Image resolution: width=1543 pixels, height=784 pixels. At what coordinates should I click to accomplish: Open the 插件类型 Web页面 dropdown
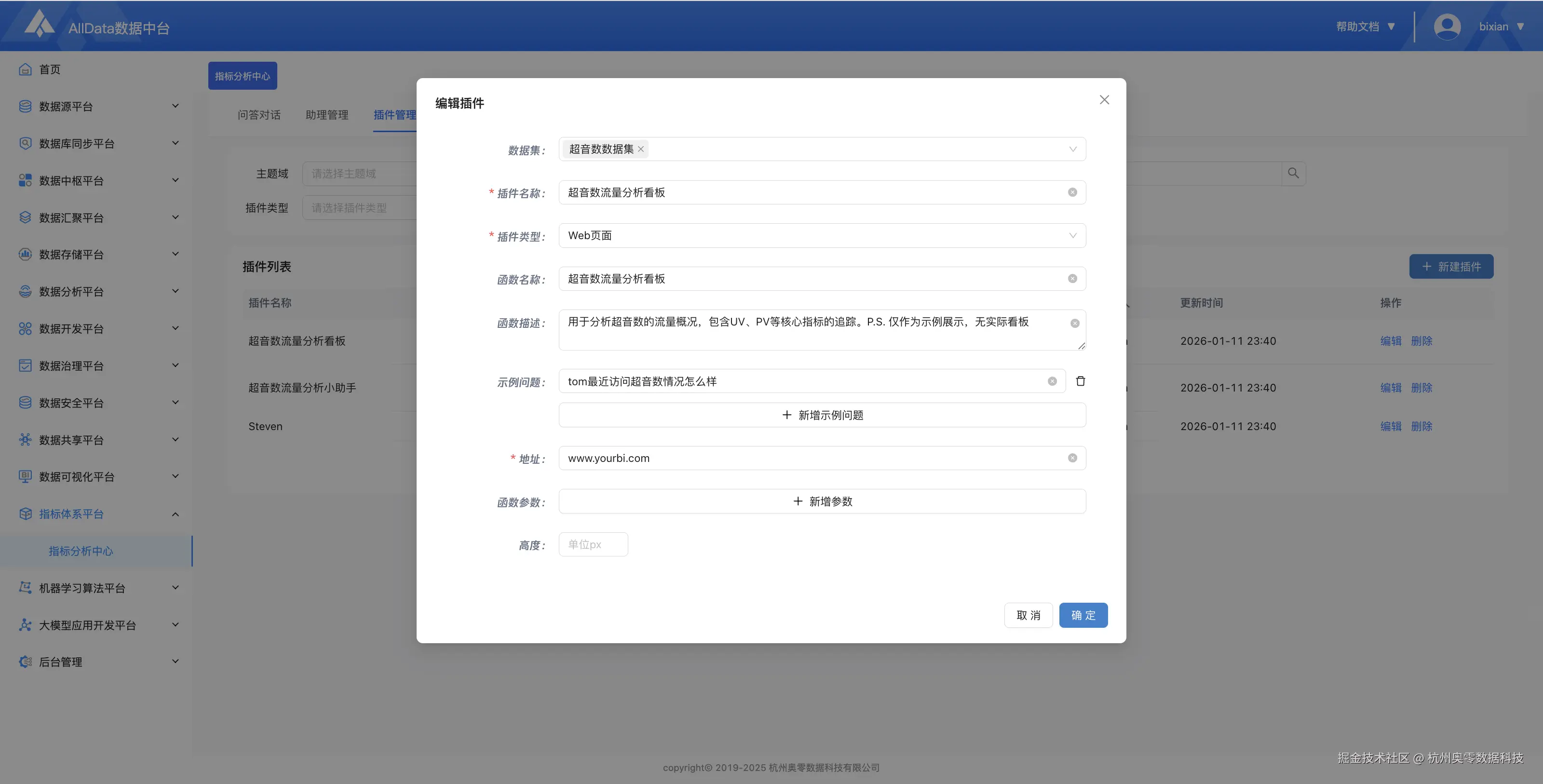[822, 235]
